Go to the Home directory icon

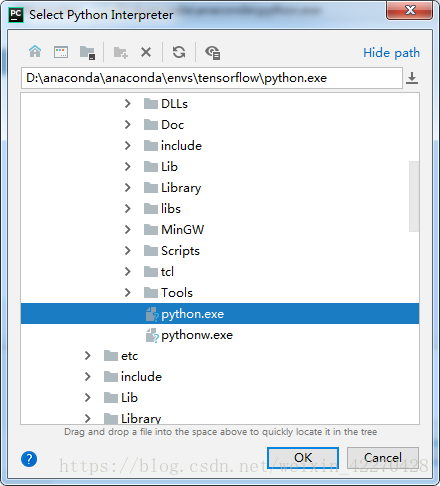[x=35, y=52]
